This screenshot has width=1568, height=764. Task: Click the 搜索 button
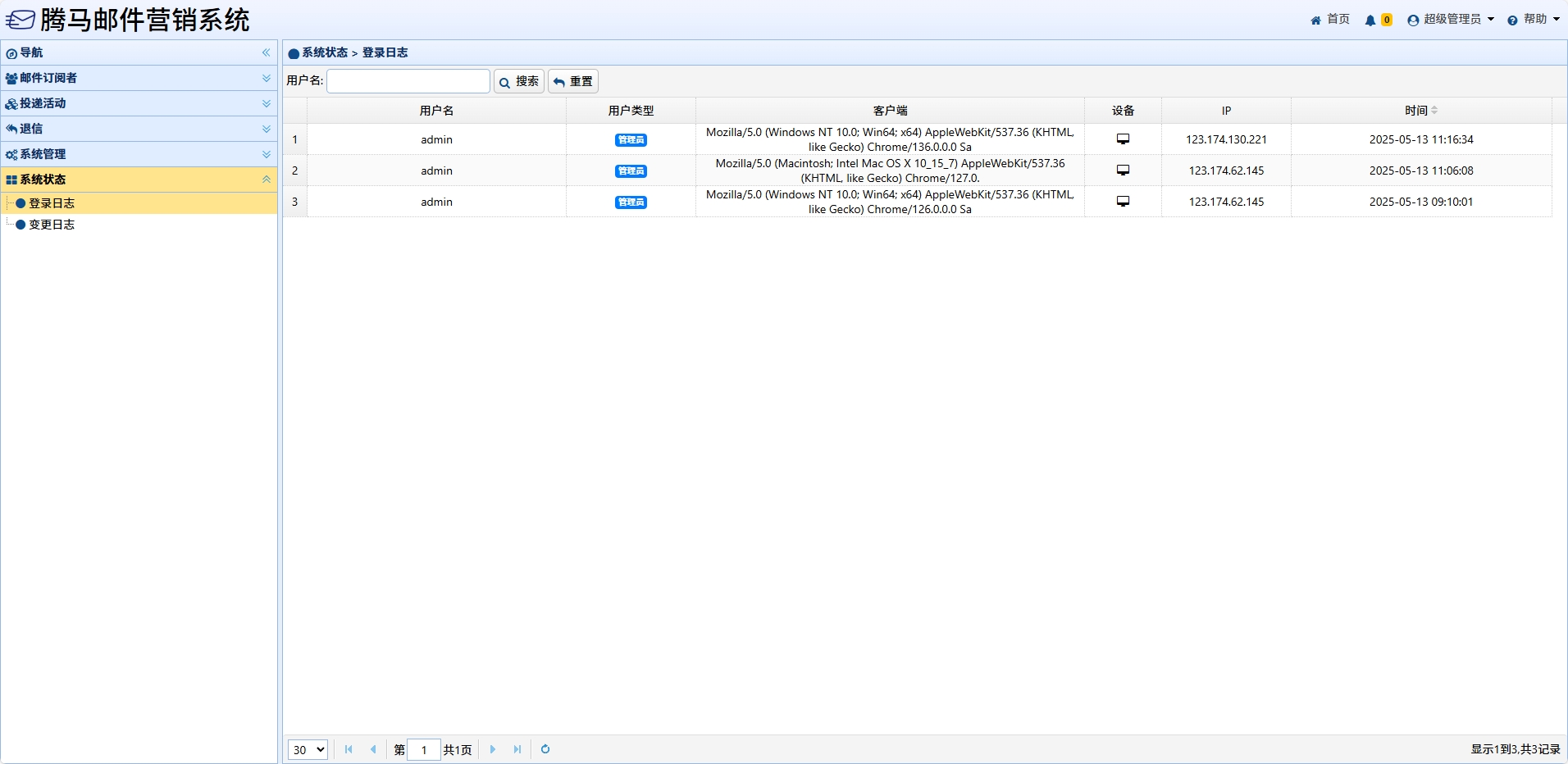[519, 81]
